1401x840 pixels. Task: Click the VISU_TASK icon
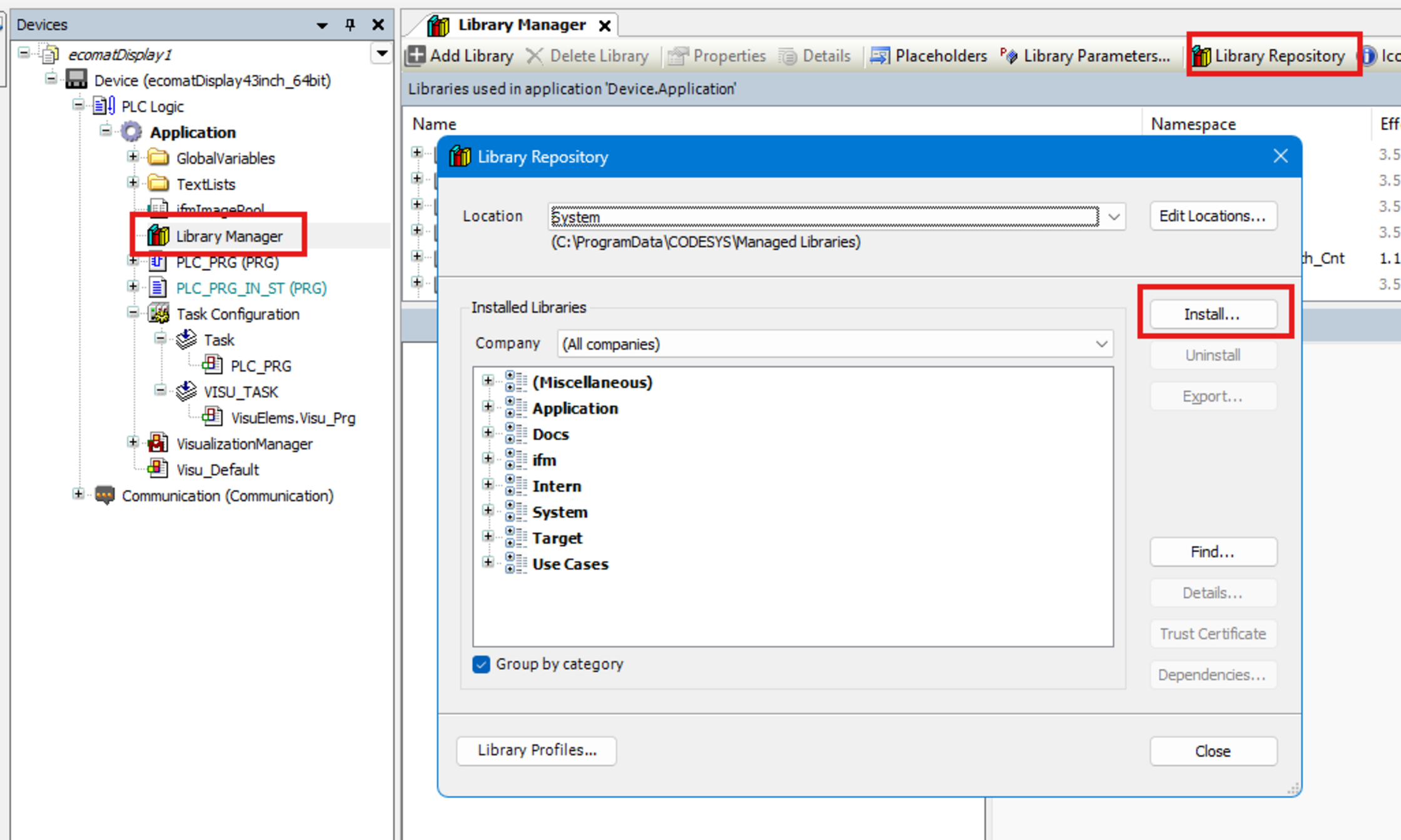pyautogui.click(x=186, y=392)
